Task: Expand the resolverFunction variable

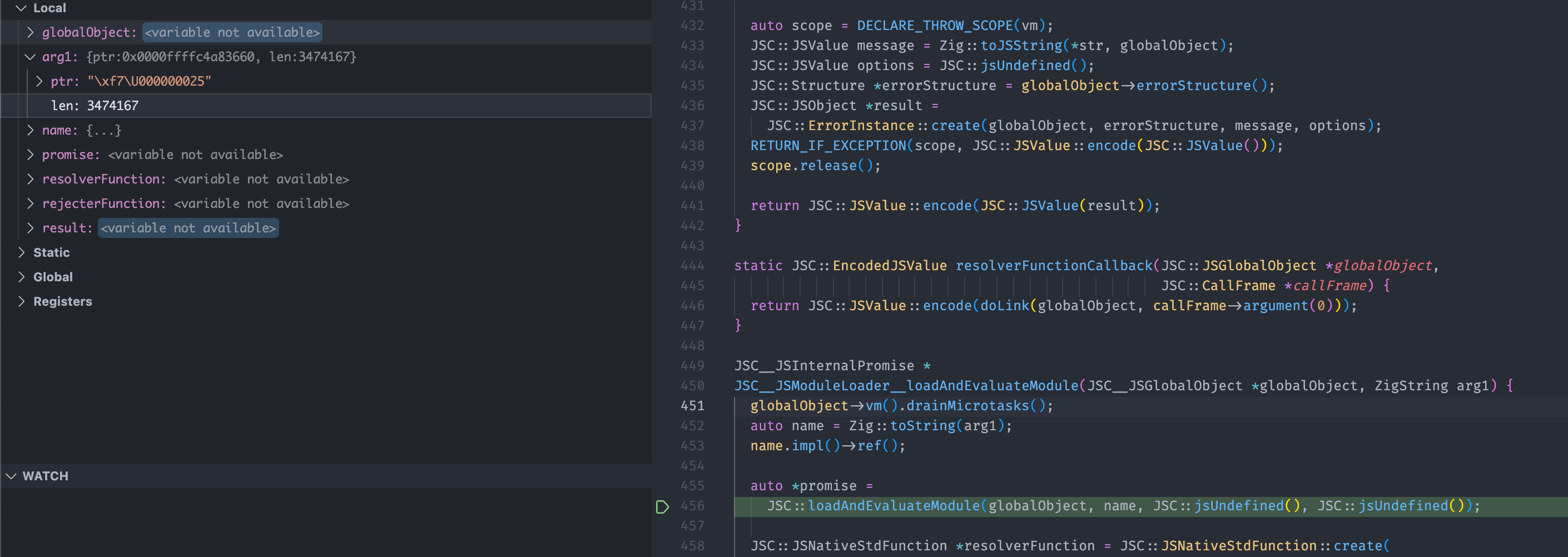Action: click(30, 178)
